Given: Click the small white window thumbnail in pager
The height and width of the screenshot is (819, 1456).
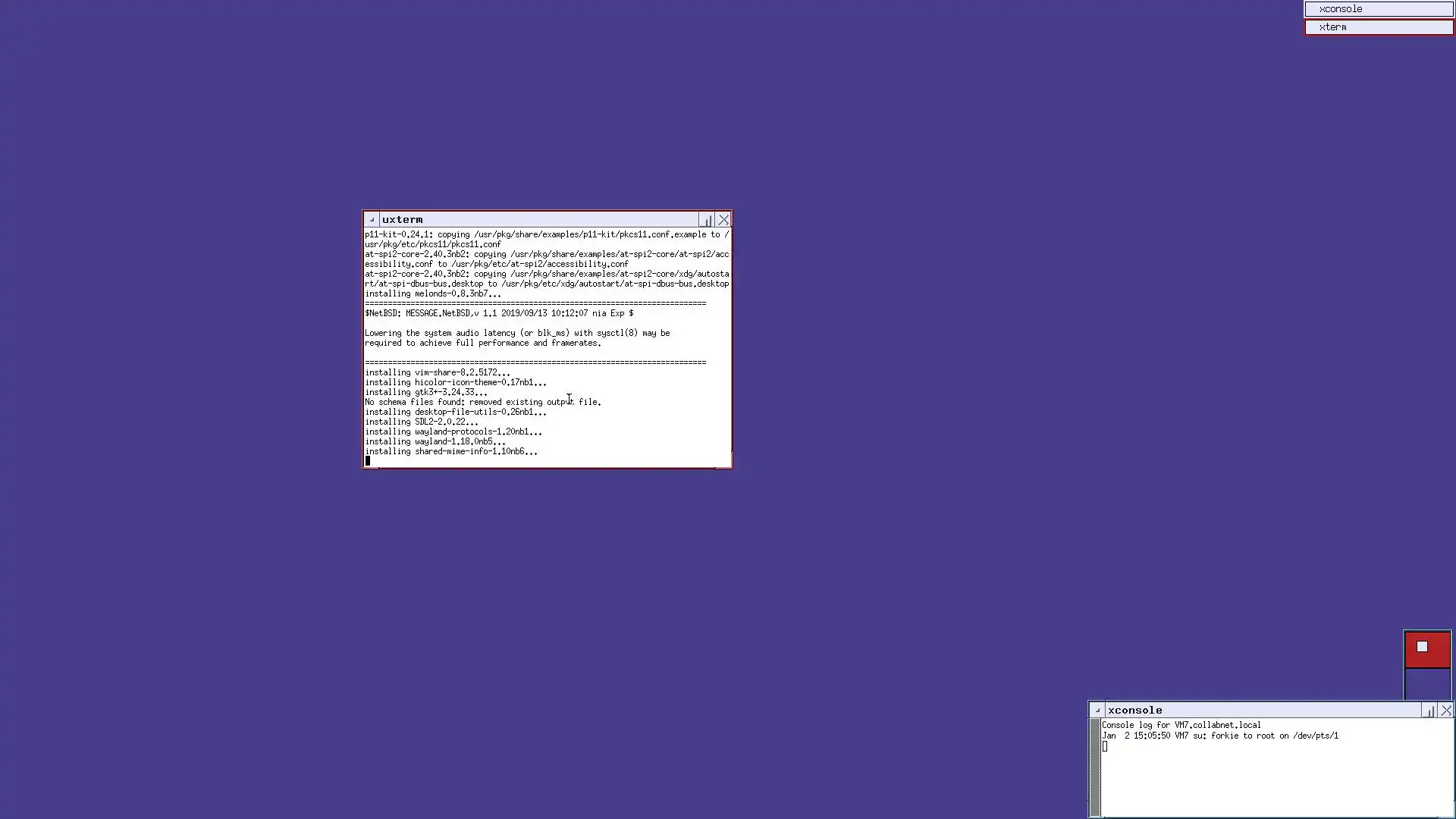Looking at the screenshot, I should 1422,647.
